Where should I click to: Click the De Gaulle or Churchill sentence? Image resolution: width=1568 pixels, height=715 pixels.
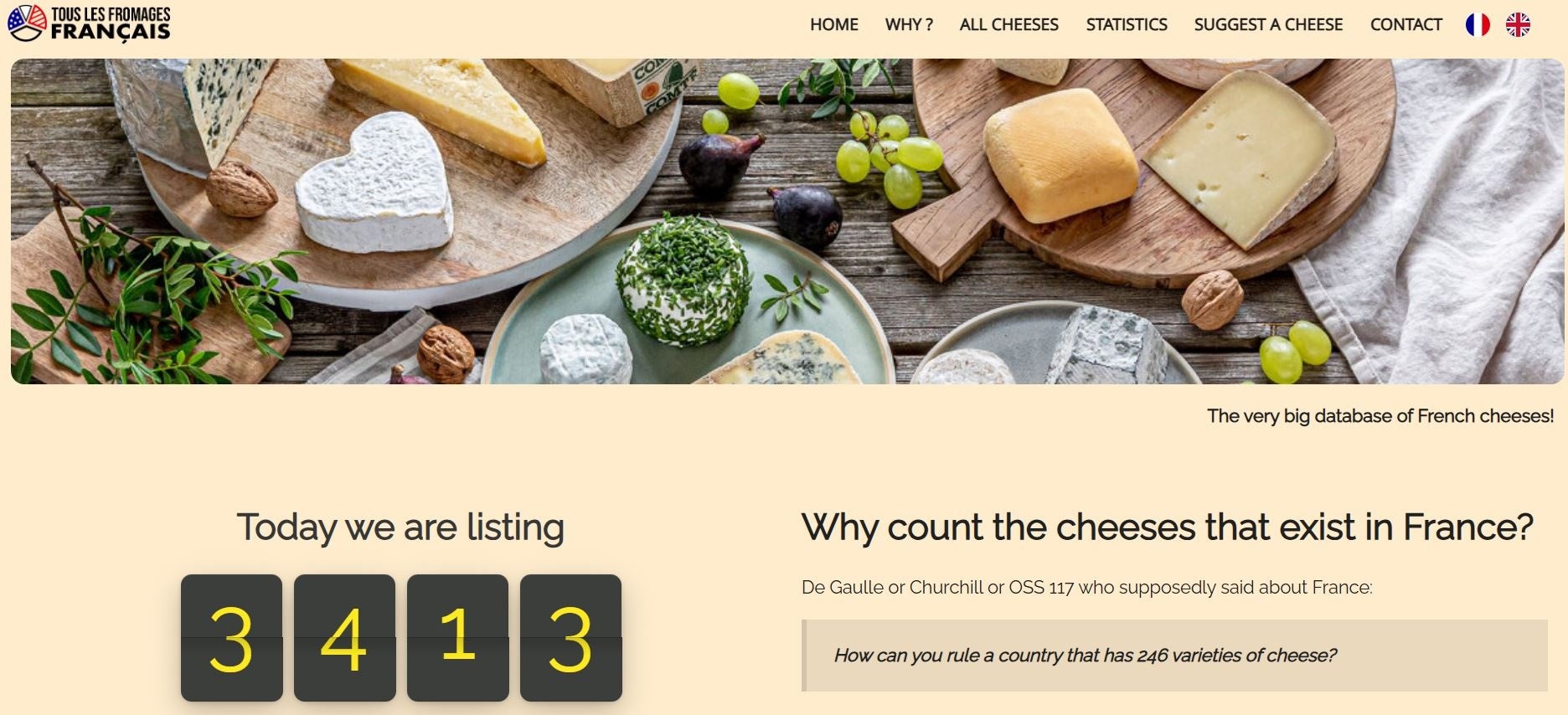(x=1087, y=588)
